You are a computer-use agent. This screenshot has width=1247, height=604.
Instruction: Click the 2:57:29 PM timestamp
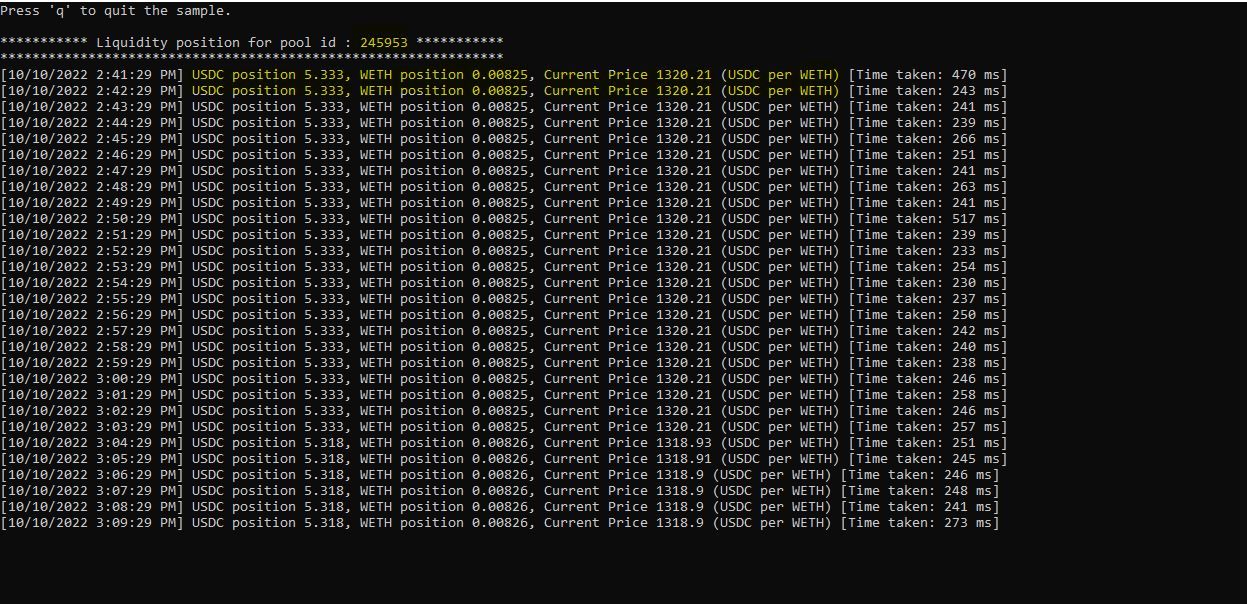pos(92,331)
